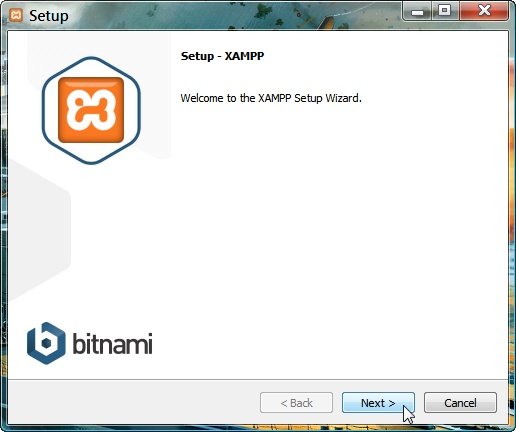Click the "Setup - XAMPP" heading
This screenshot has width=516, height=432.
click(222, 56)
